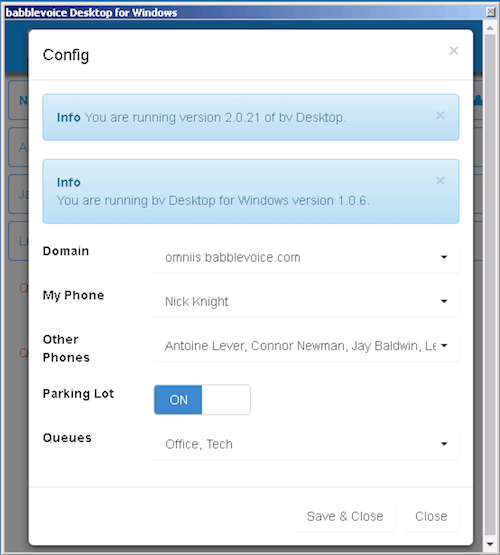This screenshot has width=500, height=555.
Task: Click the Other Phones label
Action: point(66,348)
